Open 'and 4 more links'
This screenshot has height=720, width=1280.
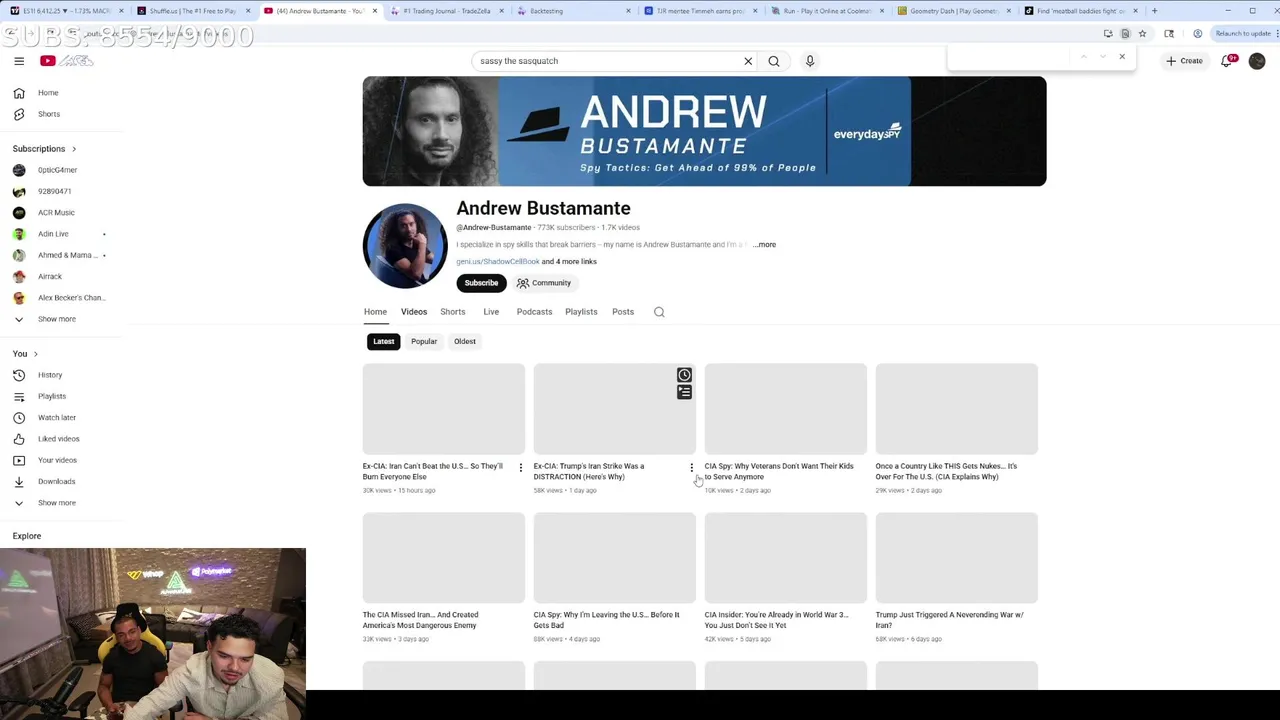coord(569,262)
